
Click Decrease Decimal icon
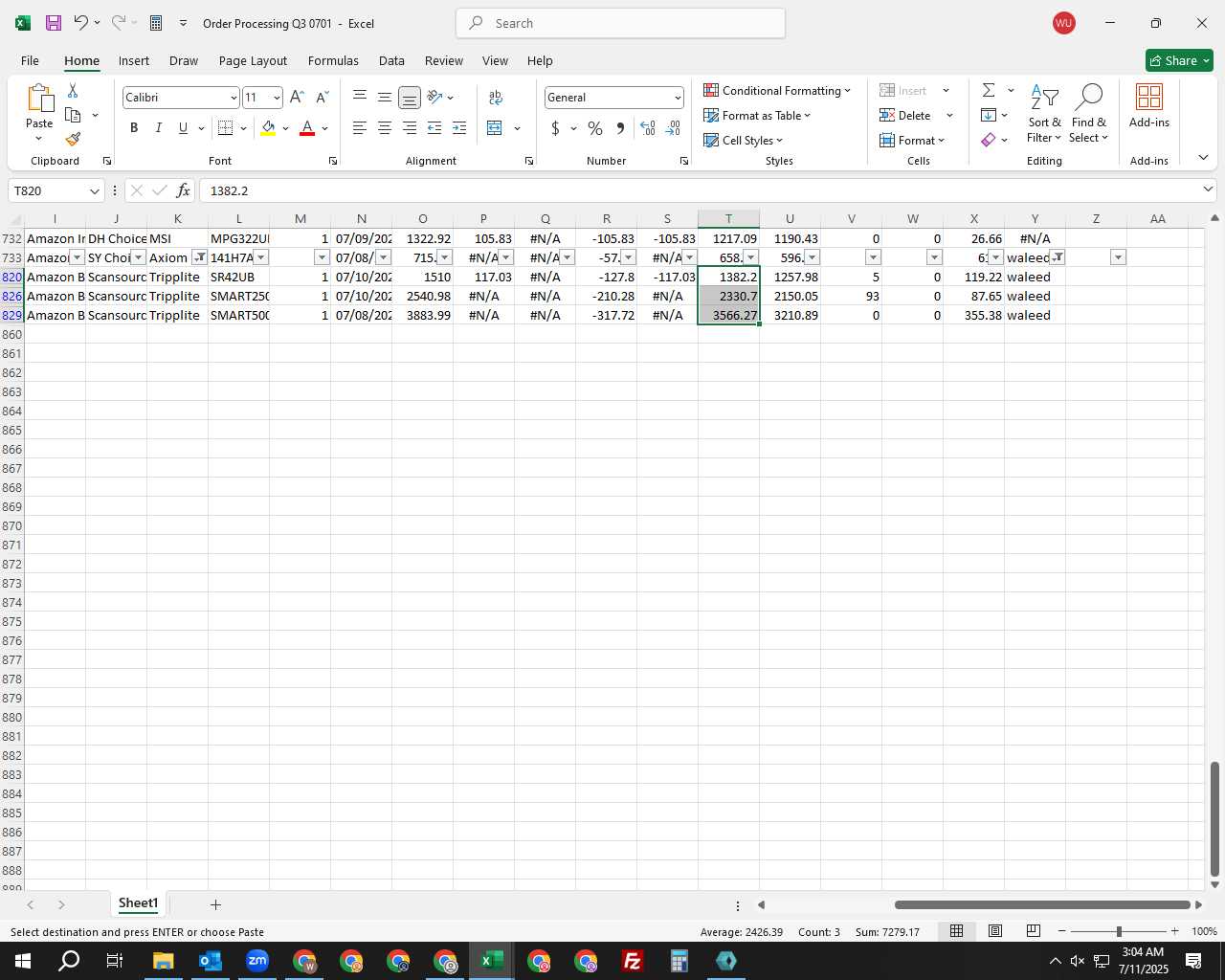pos(673,128)
